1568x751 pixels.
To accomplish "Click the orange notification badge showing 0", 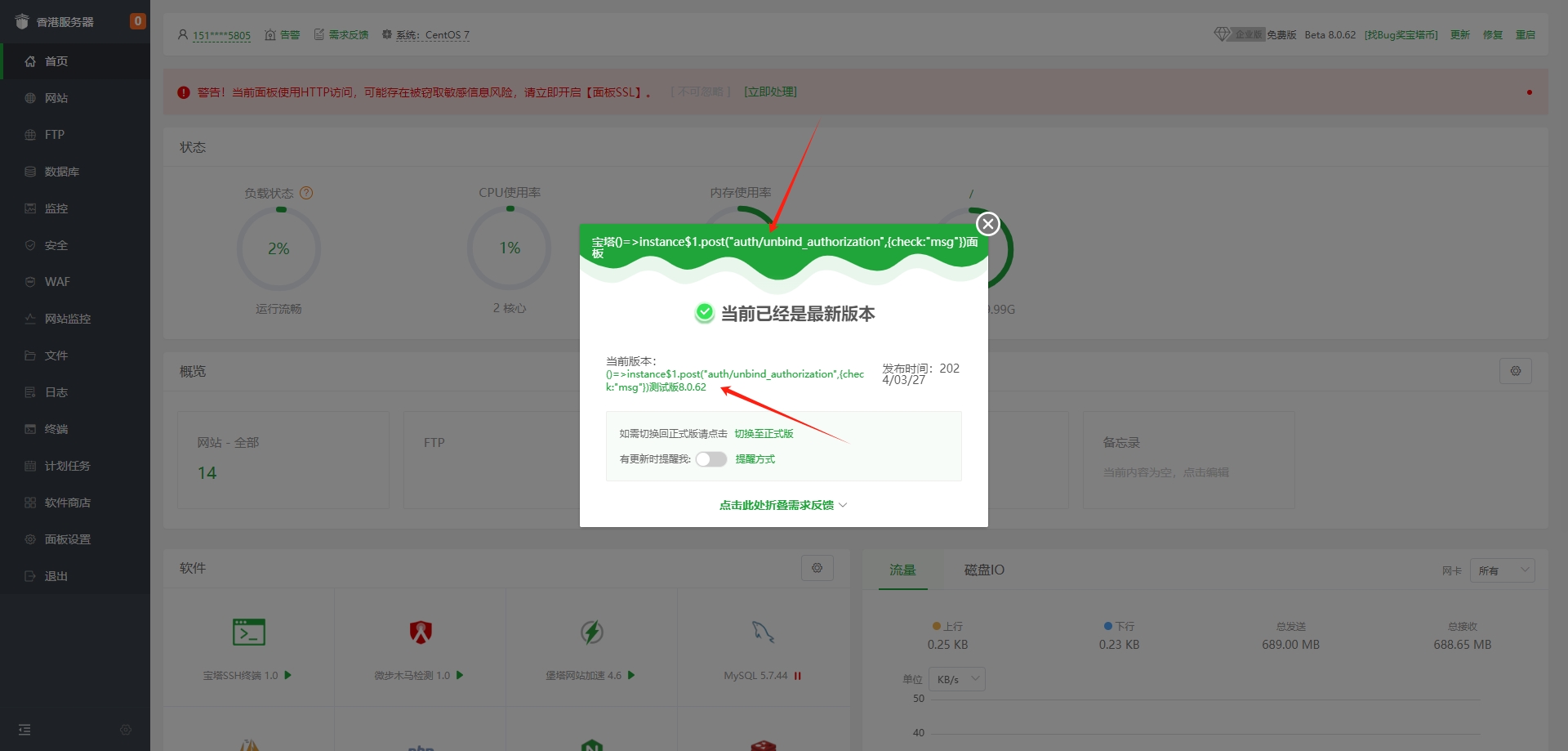I will pos(138,21).
